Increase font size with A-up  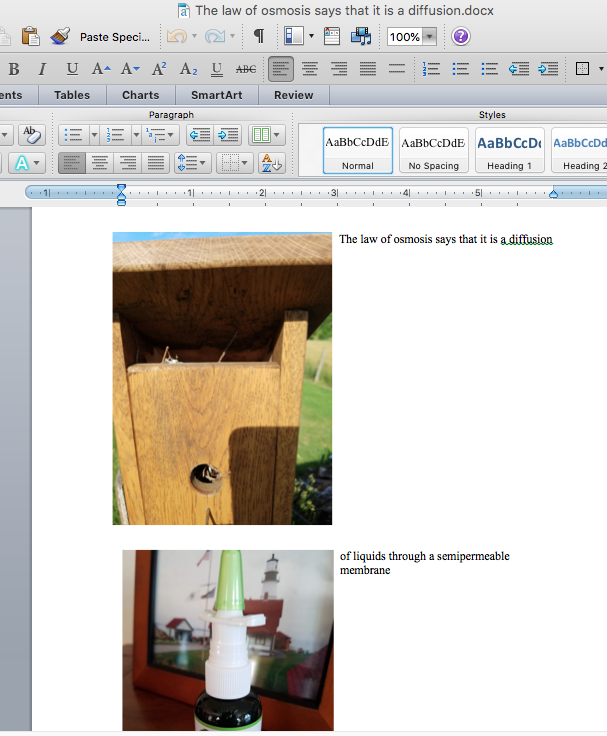[x=100, y=69]
